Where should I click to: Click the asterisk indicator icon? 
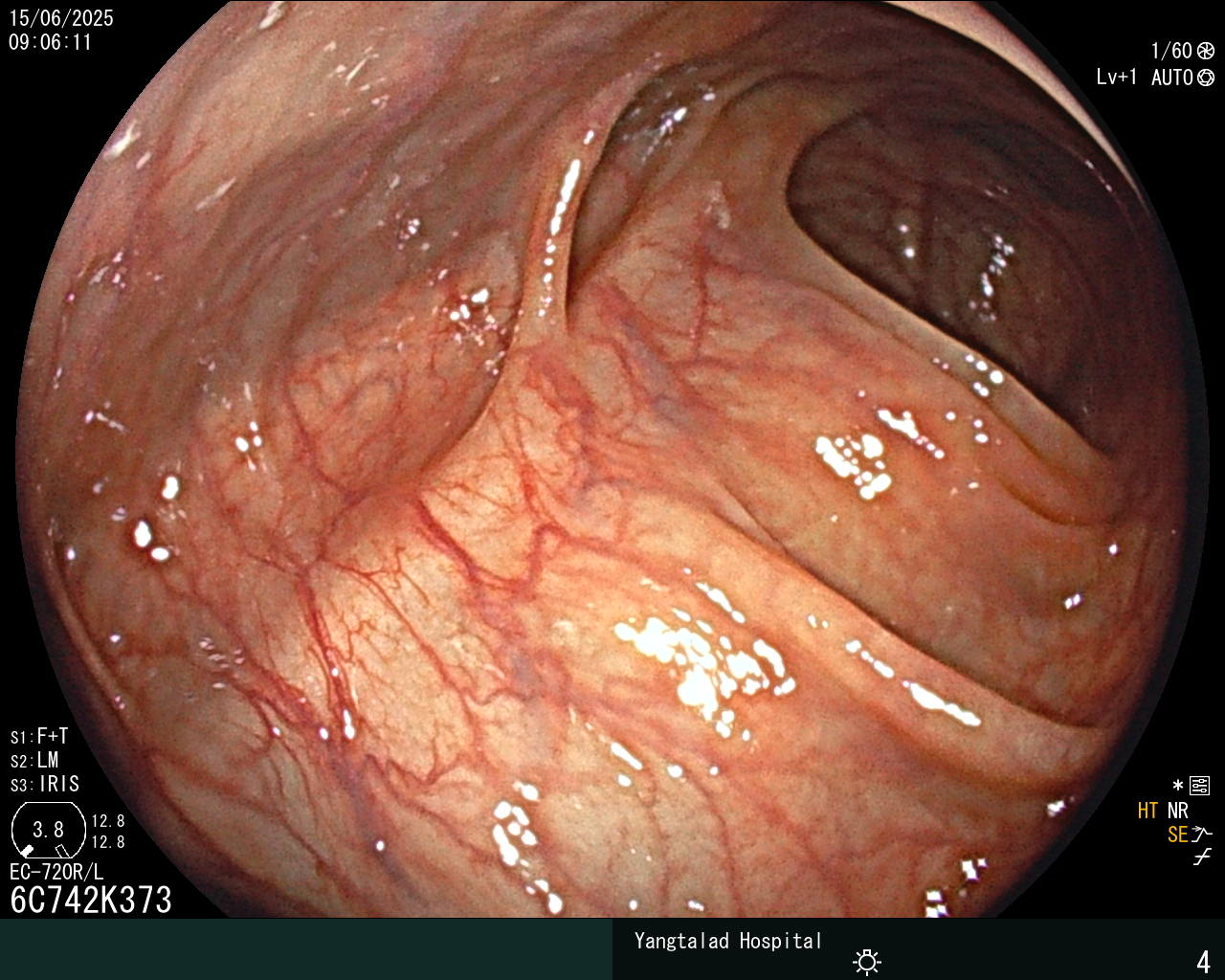[x=1178, y=787]
